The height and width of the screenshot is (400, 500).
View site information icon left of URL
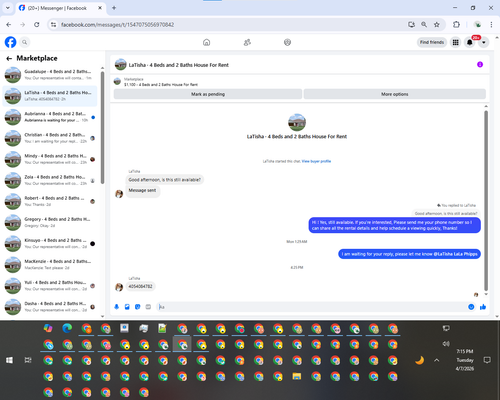click(x=53, y=24)
